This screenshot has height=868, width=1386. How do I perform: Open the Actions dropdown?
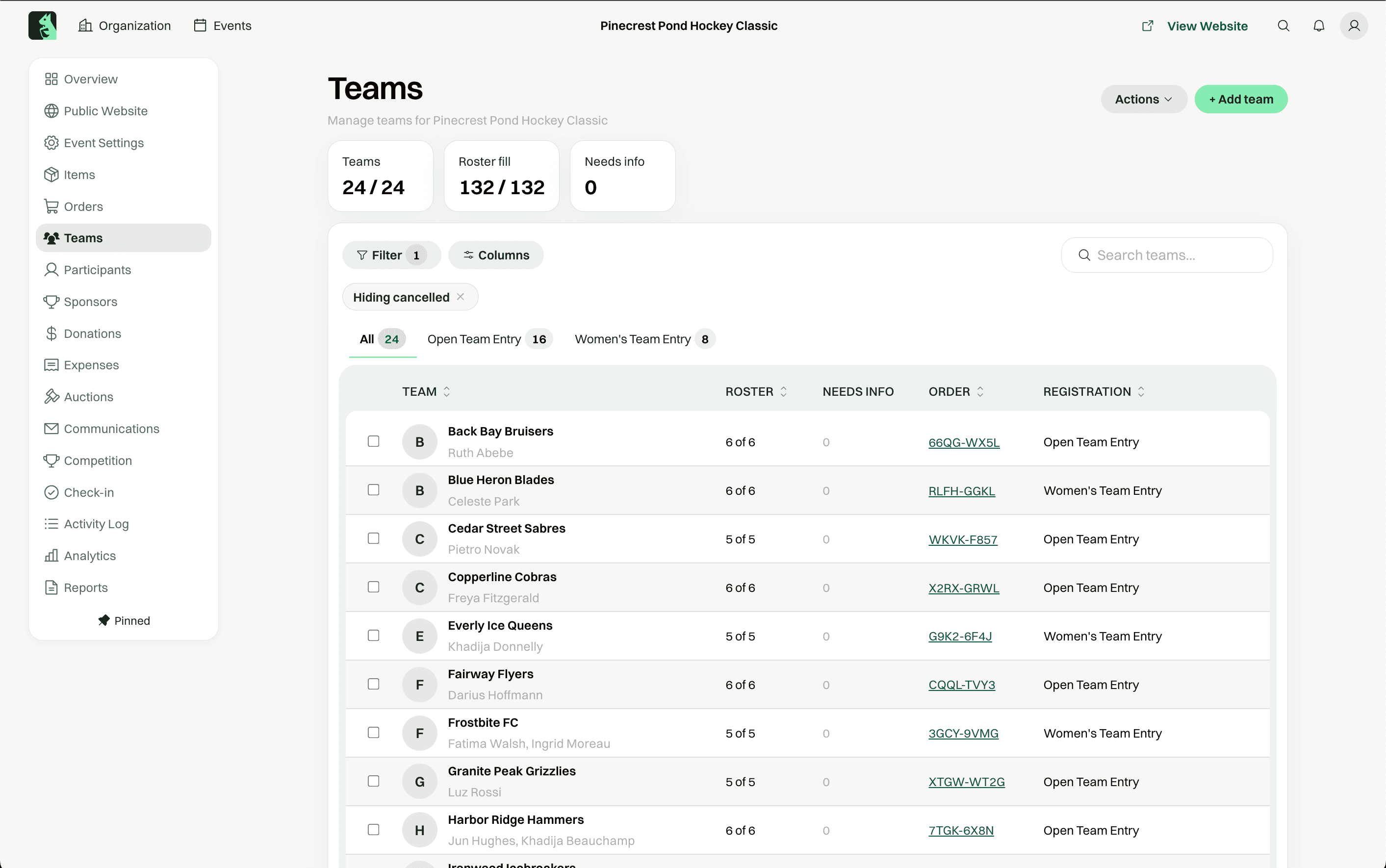(x=1143, y=100)
